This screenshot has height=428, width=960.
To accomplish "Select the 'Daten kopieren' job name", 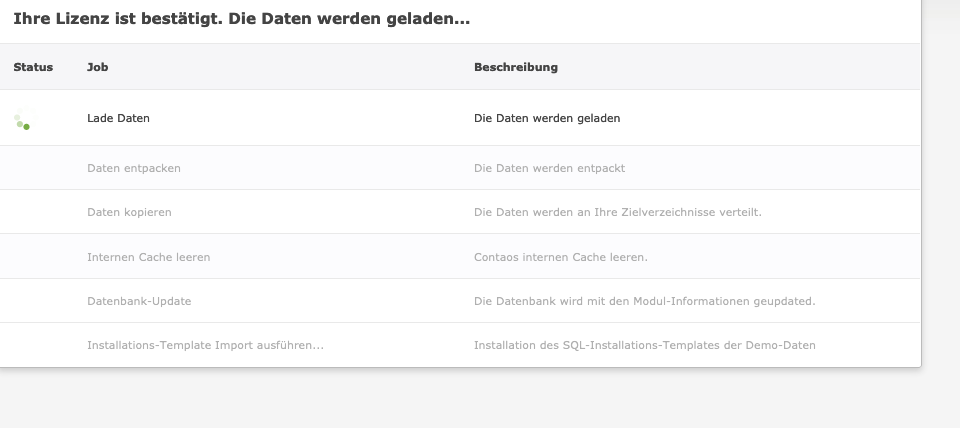I will point(129,212).
